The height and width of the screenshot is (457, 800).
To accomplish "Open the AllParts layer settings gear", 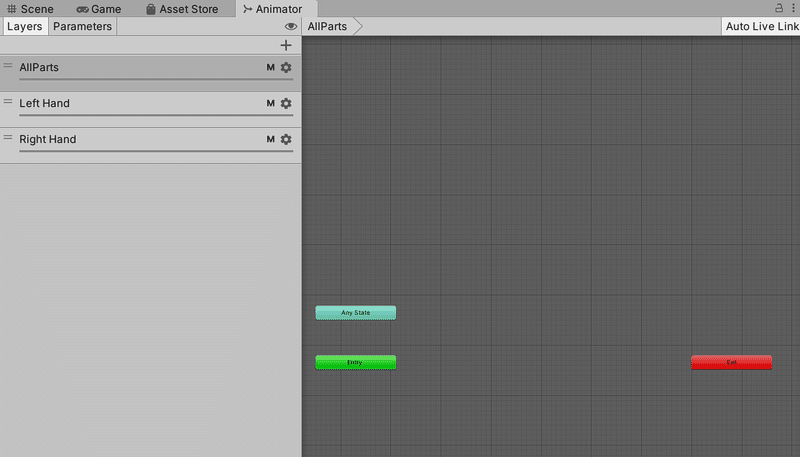I will [x=286, y=67].
